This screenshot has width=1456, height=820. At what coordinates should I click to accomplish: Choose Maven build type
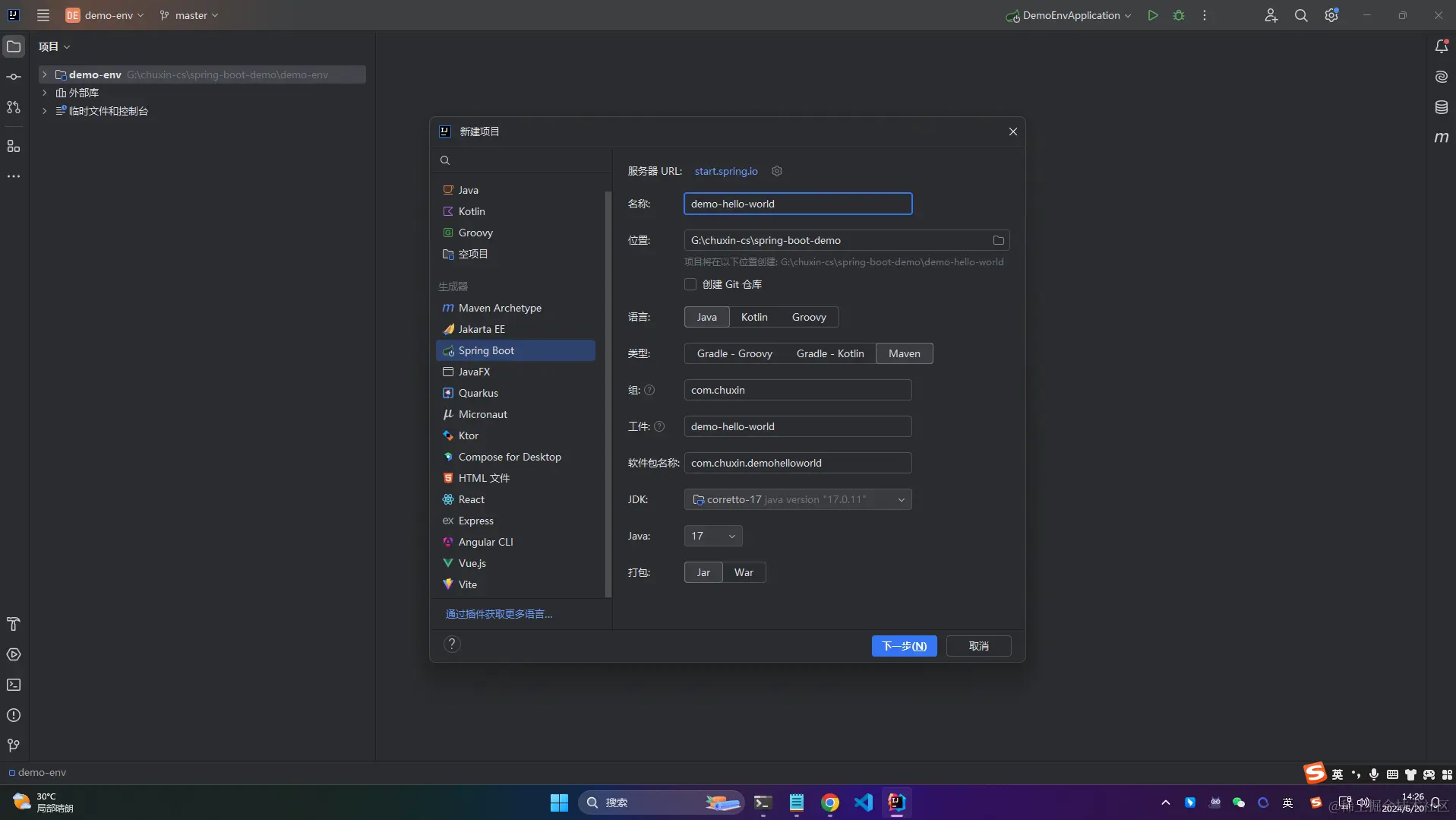pos(904,353)
